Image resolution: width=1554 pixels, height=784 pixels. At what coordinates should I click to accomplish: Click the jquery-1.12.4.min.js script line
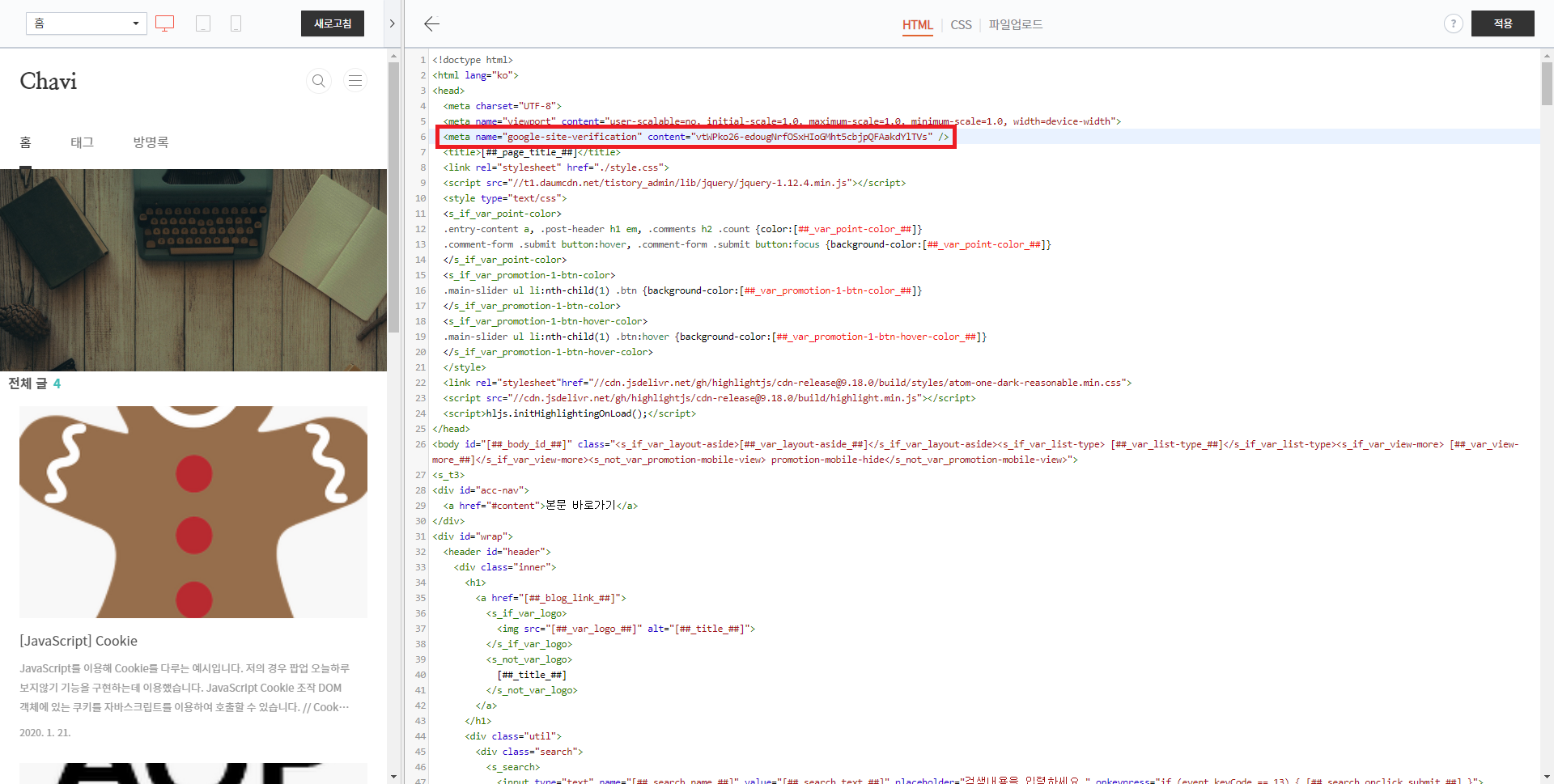point(674,183)
